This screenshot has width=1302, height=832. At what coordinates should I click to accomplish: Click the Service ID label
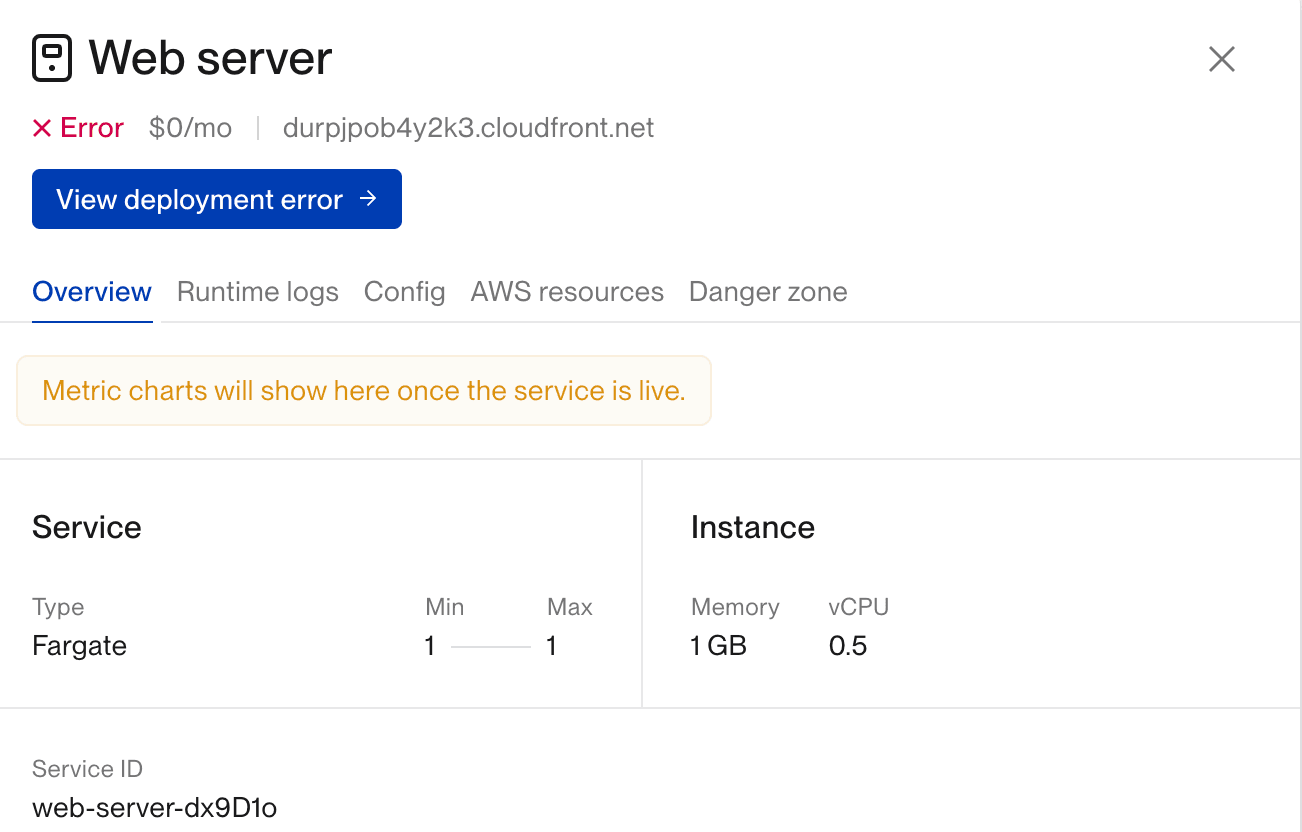(88, 769)
